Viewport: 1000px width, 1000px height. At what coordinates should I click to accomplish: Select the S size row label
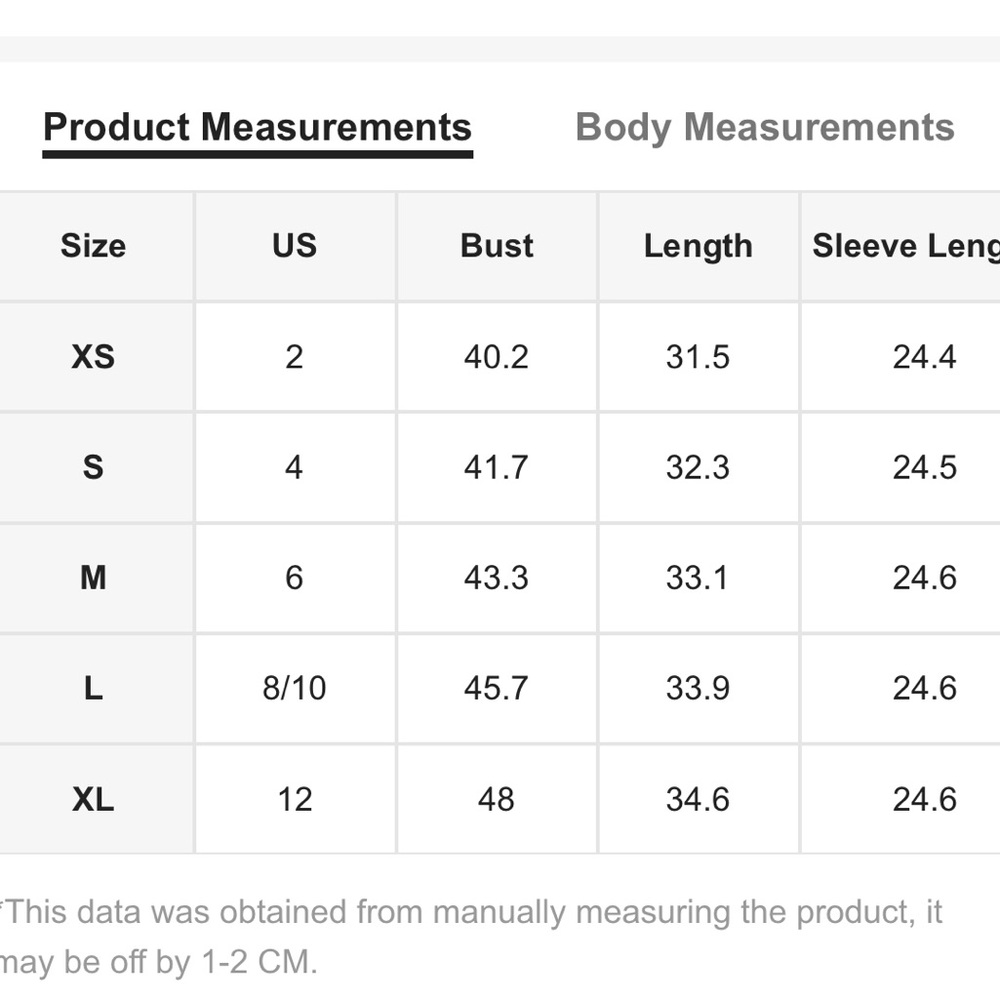point(93,467)
